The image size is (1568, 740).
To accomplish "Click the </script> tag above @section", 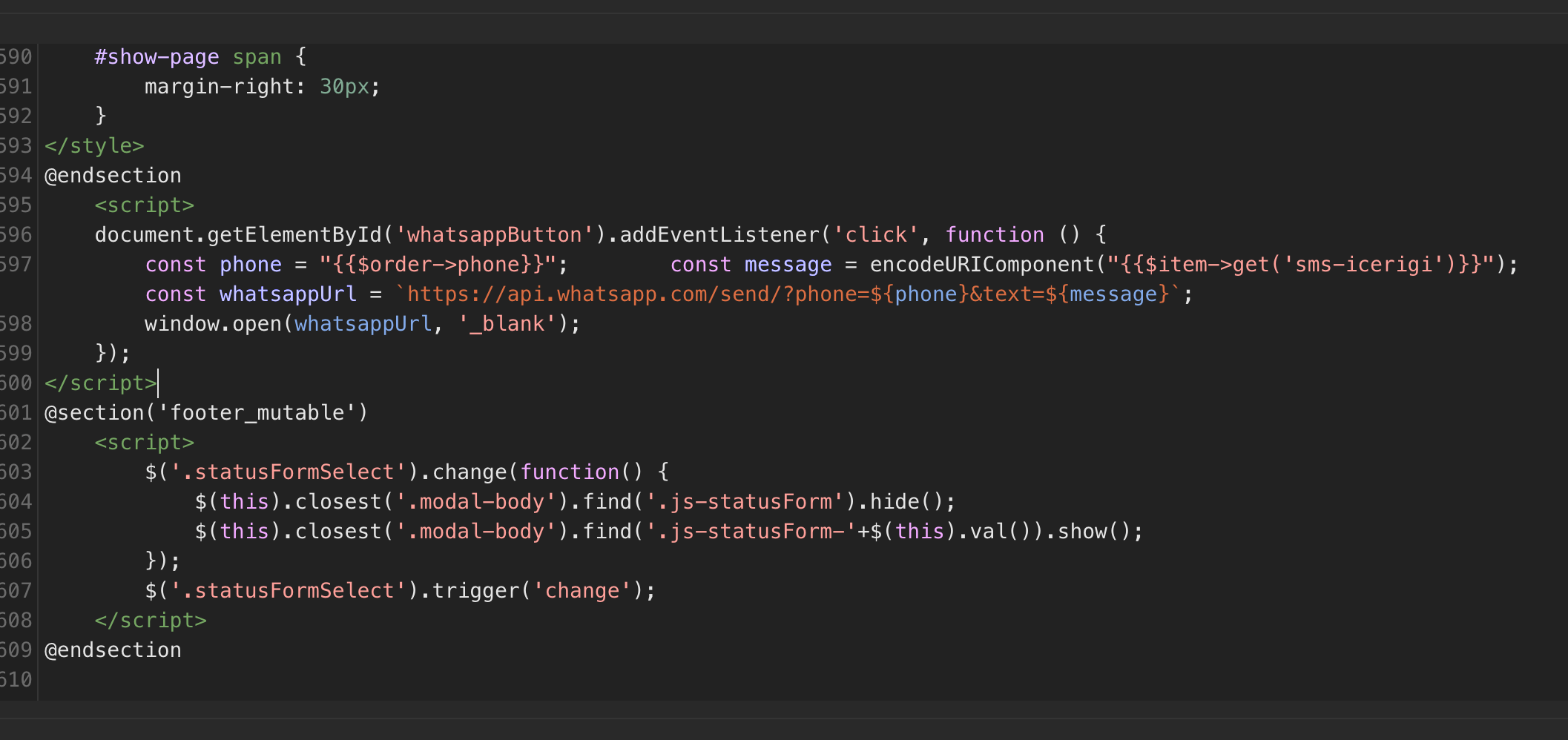I will (101, 383).
